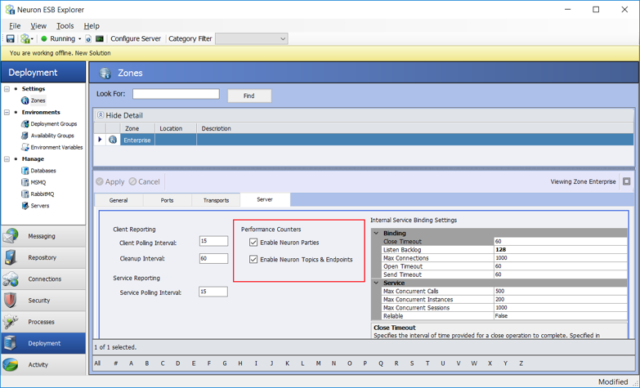The width and height of the screenshot is (640, 388).
Task: Maximize the zone detail pane
Action: (627, 182)
